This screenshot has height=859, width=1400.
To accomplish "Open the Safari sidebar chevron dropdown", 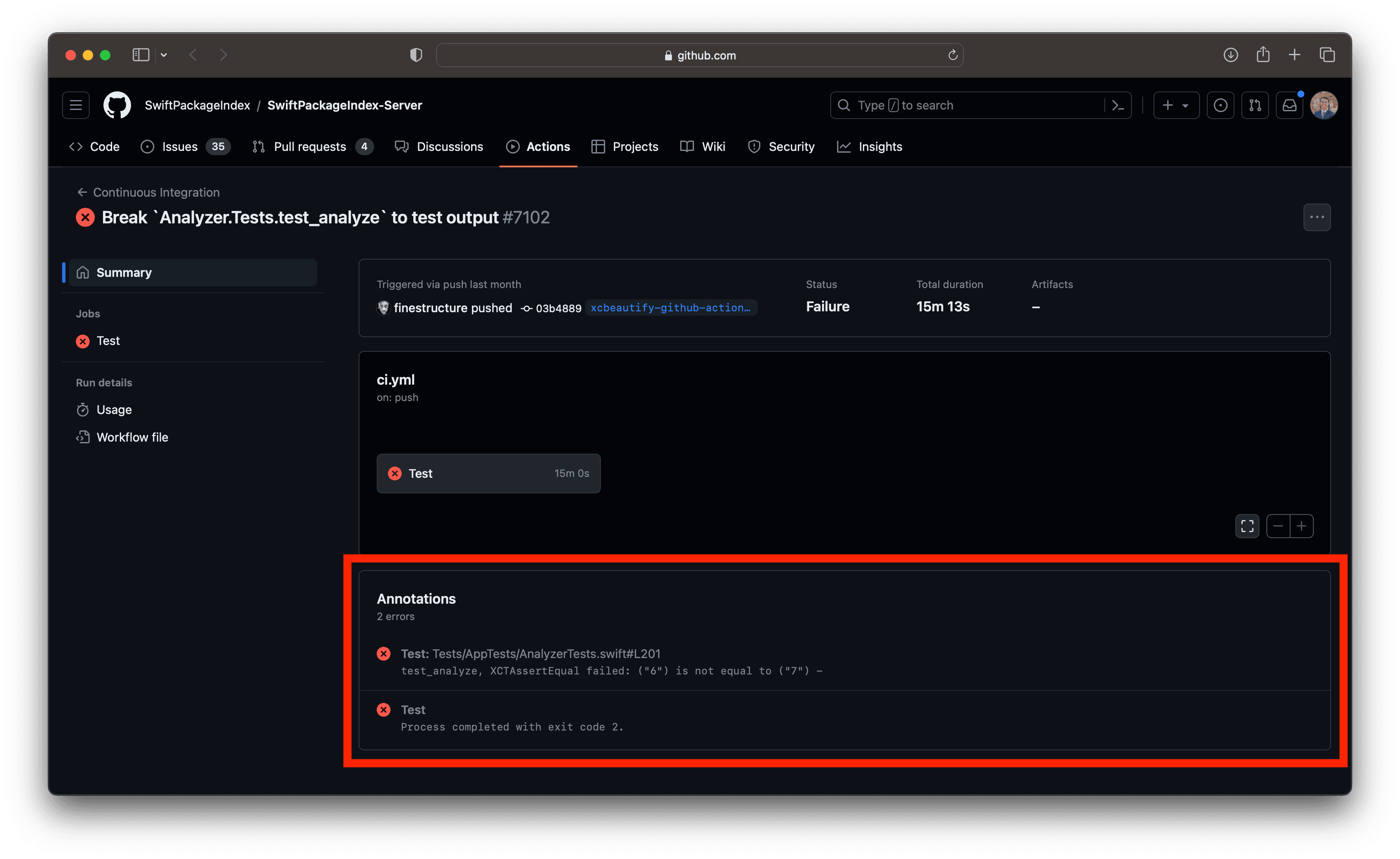I will coord(164,55).
